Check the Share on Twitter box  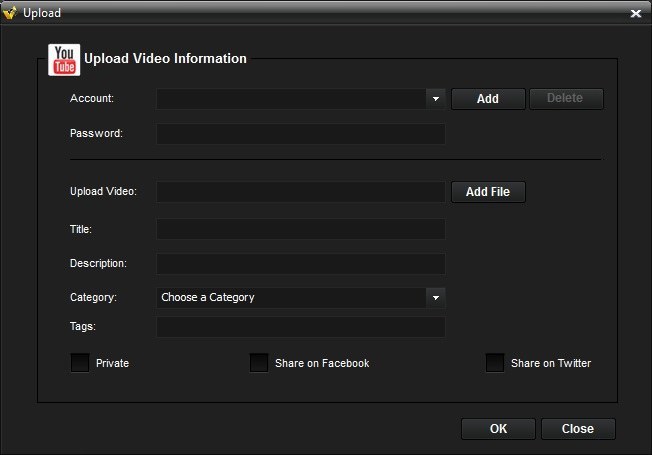[x=495, y=363]
